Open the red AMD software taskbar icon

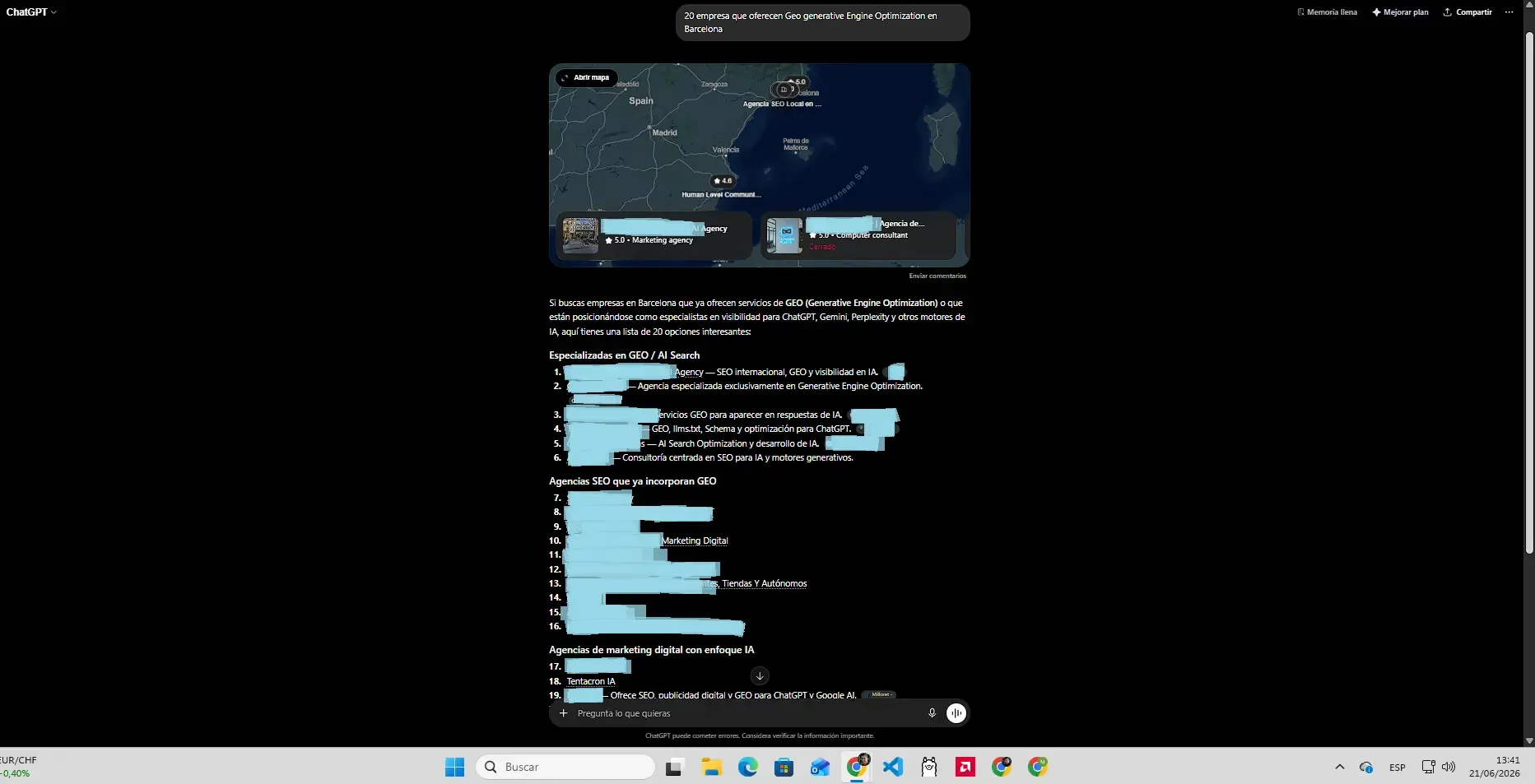pyautogui.click(x=965, y=767)
